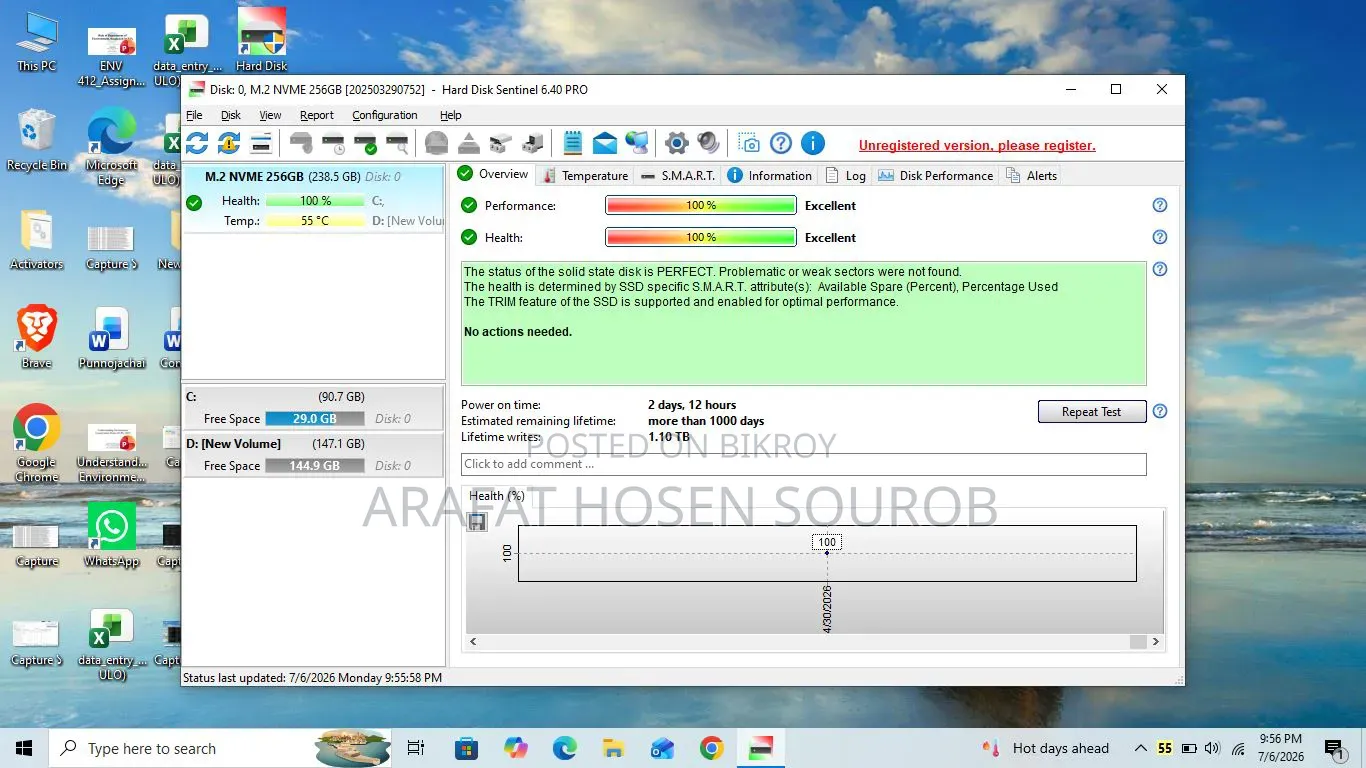Select the D: [New Volume] partition label
This screenshot has height=768, width=1366.
(x=233, y=443)
